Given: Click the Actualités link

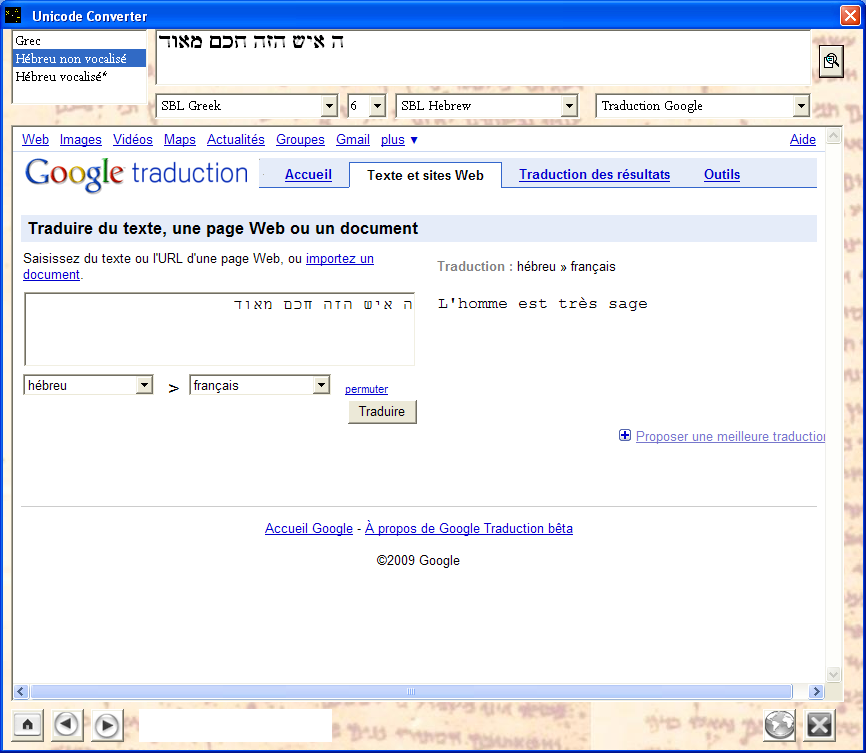Looking at the screenshot, I should 236,139.
